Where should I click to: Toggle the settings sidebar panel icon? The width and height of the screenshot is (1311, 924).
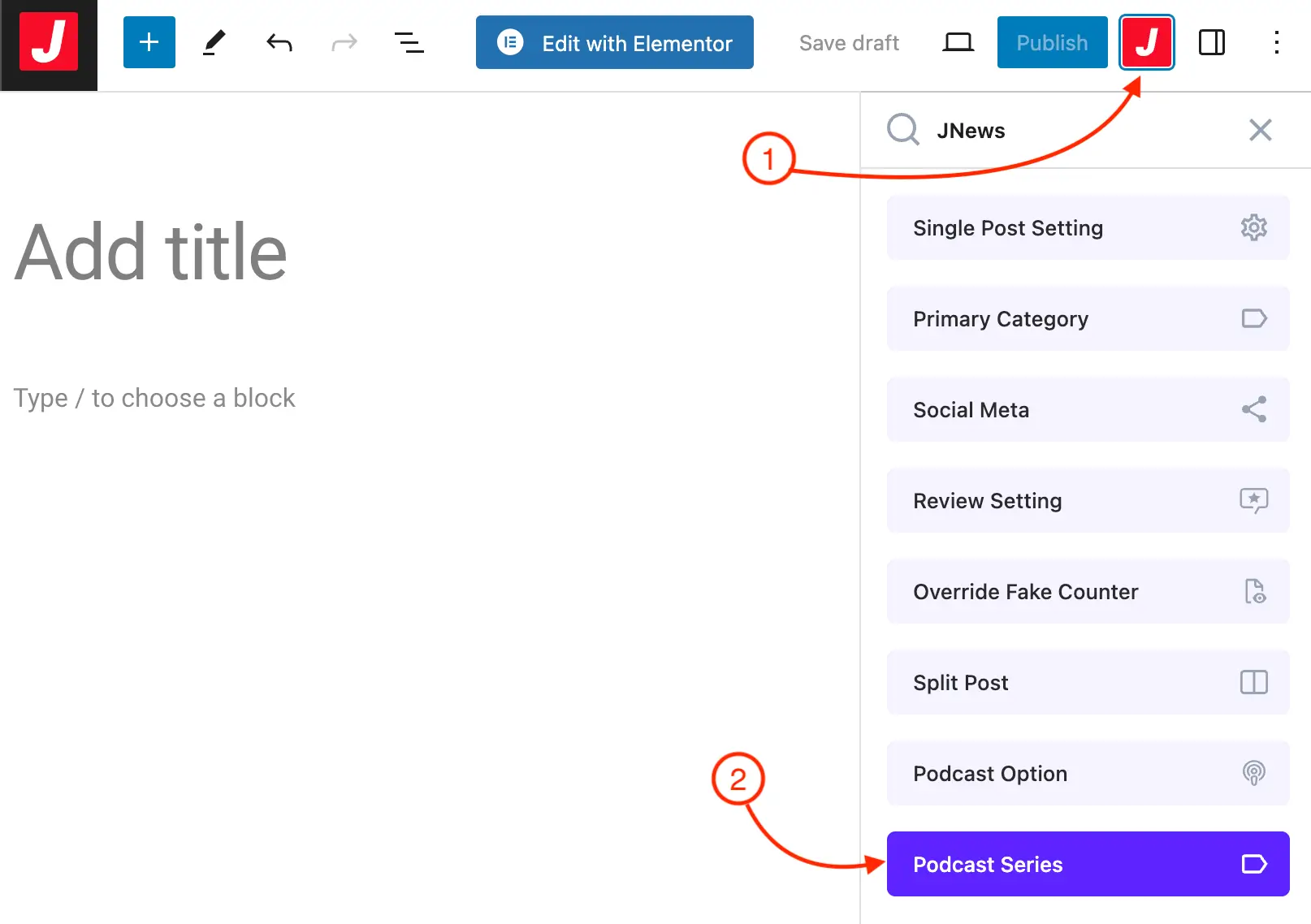1211,42
